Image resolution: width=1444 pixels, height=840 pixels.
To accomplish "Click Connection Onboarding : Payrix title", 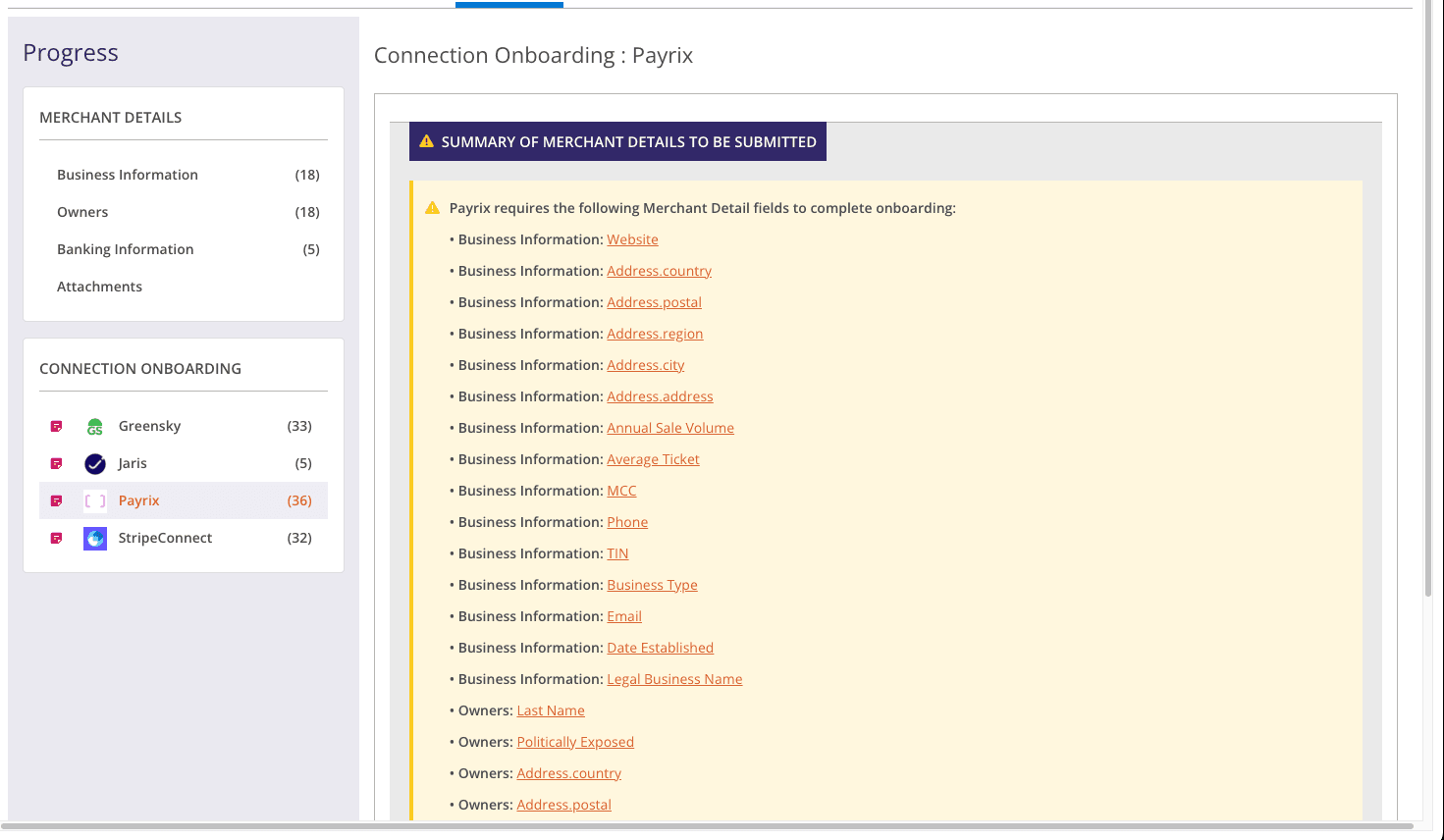I will click(533, 56).
